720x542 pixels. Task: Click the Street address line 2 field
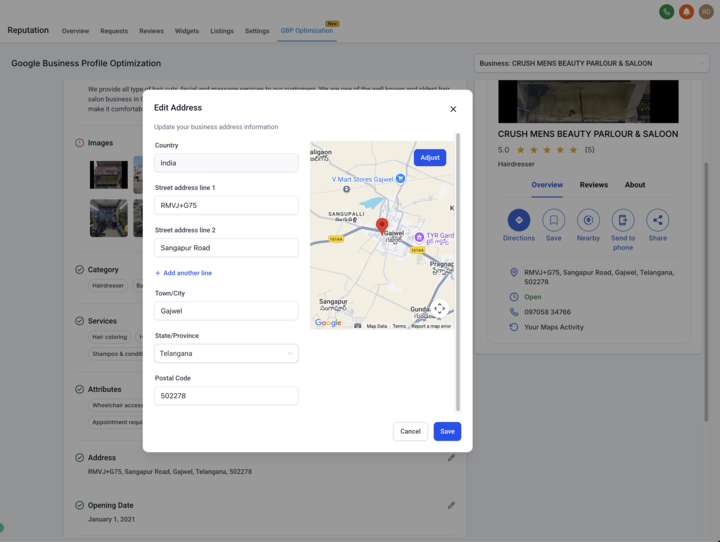pos(226,248)
